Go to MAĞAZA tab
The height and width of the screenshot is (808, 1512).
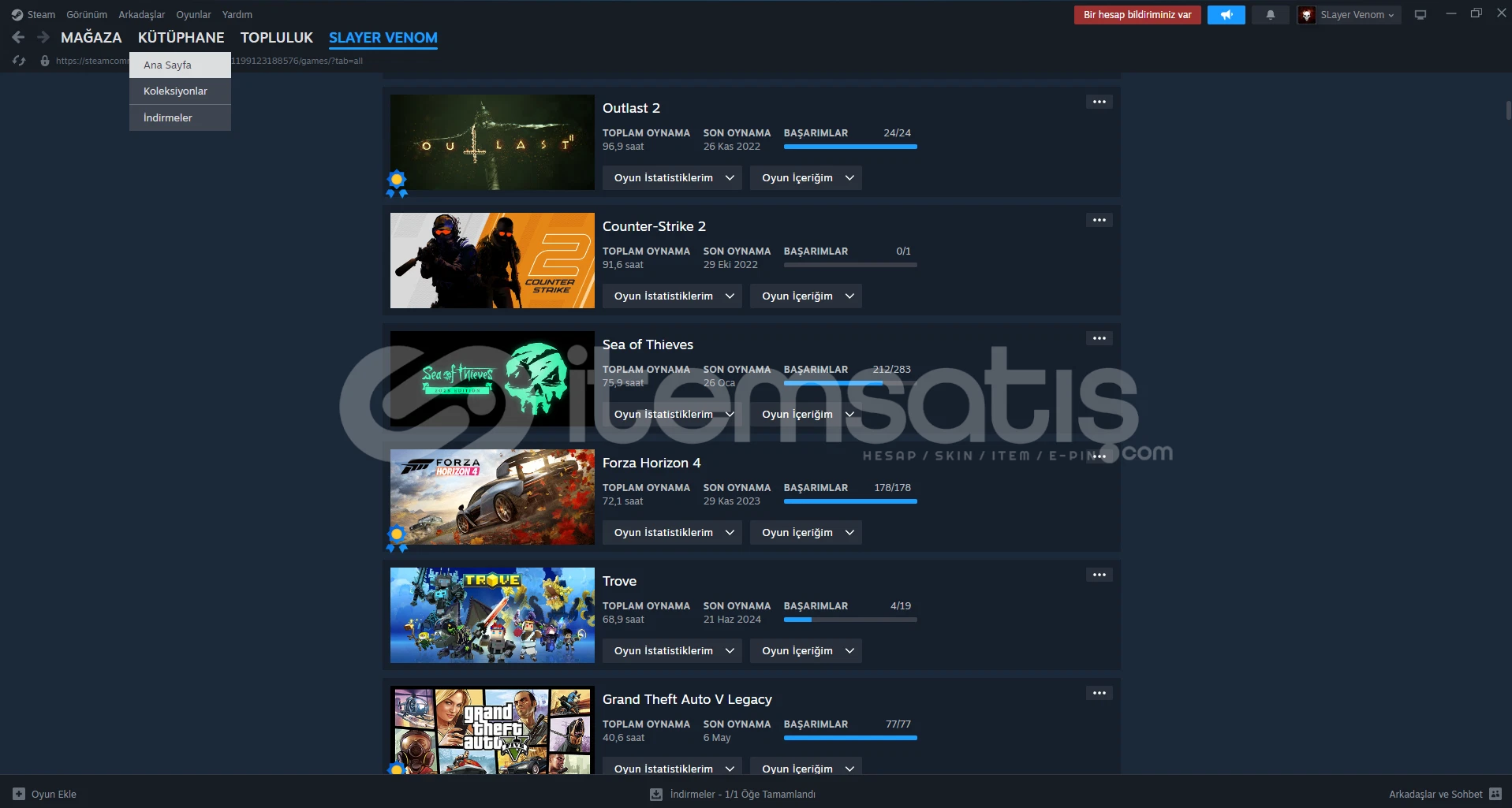tap(91, 37)
